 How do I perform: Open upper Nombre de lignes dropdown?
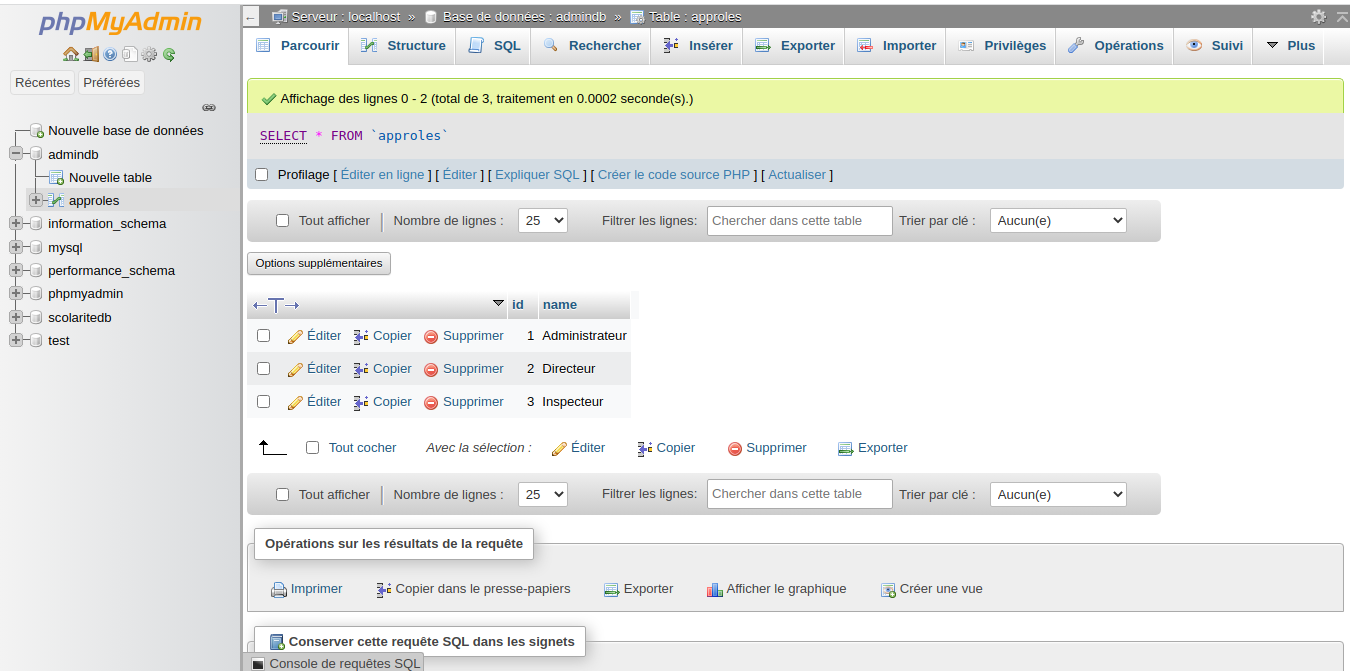pyautogui.click(x=543, y=221)
